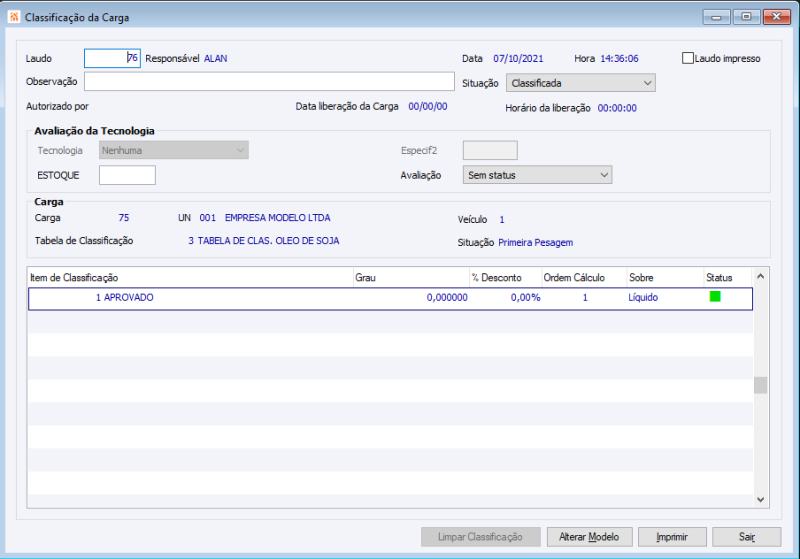Click the Ordem Cálculo column header
The height and width of the screenshot is (559, 800).
[584, 277]
